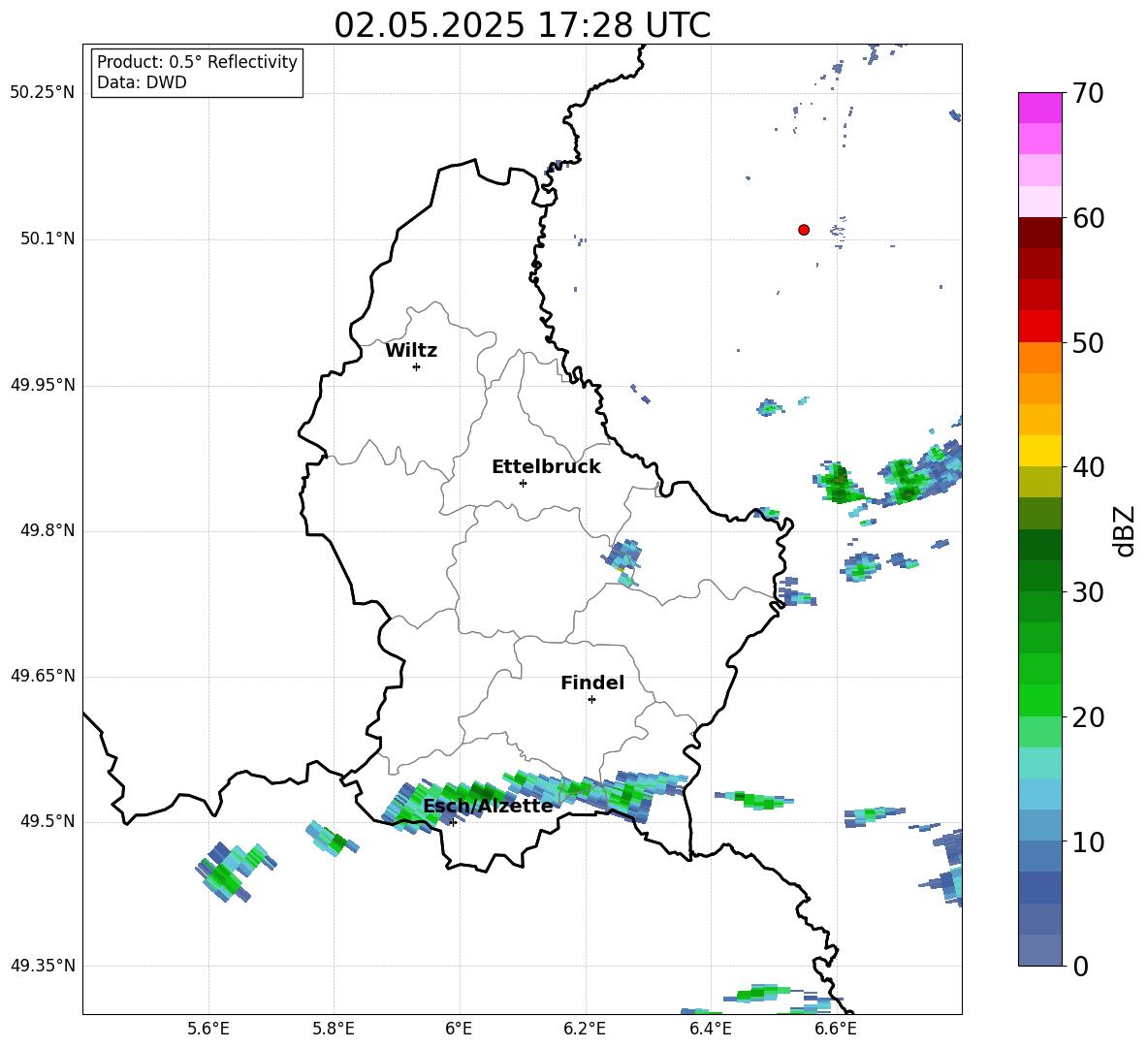The image size is (1148, 1048).
Task: Click the 49.95°N latitude label
Action: click(x=42, y=385)
